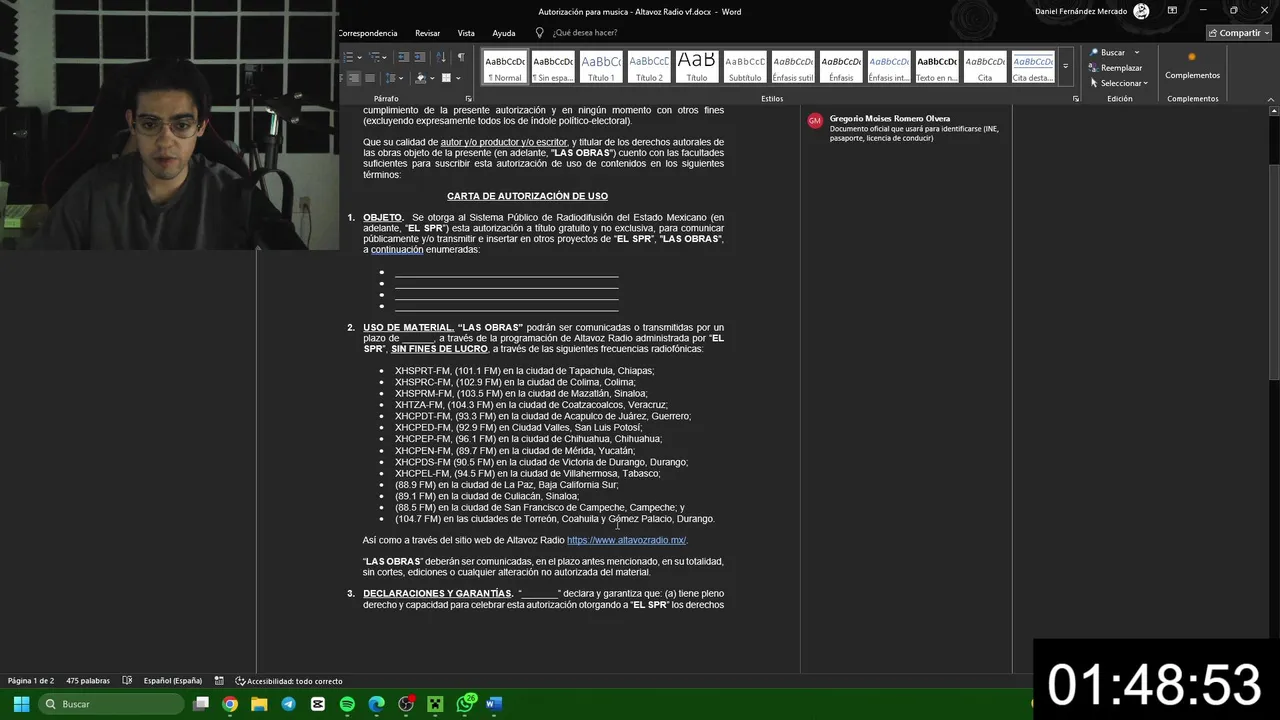Open Spotify from the taskbar
This screenshot has width=1280, height=720.
point(347,704)
